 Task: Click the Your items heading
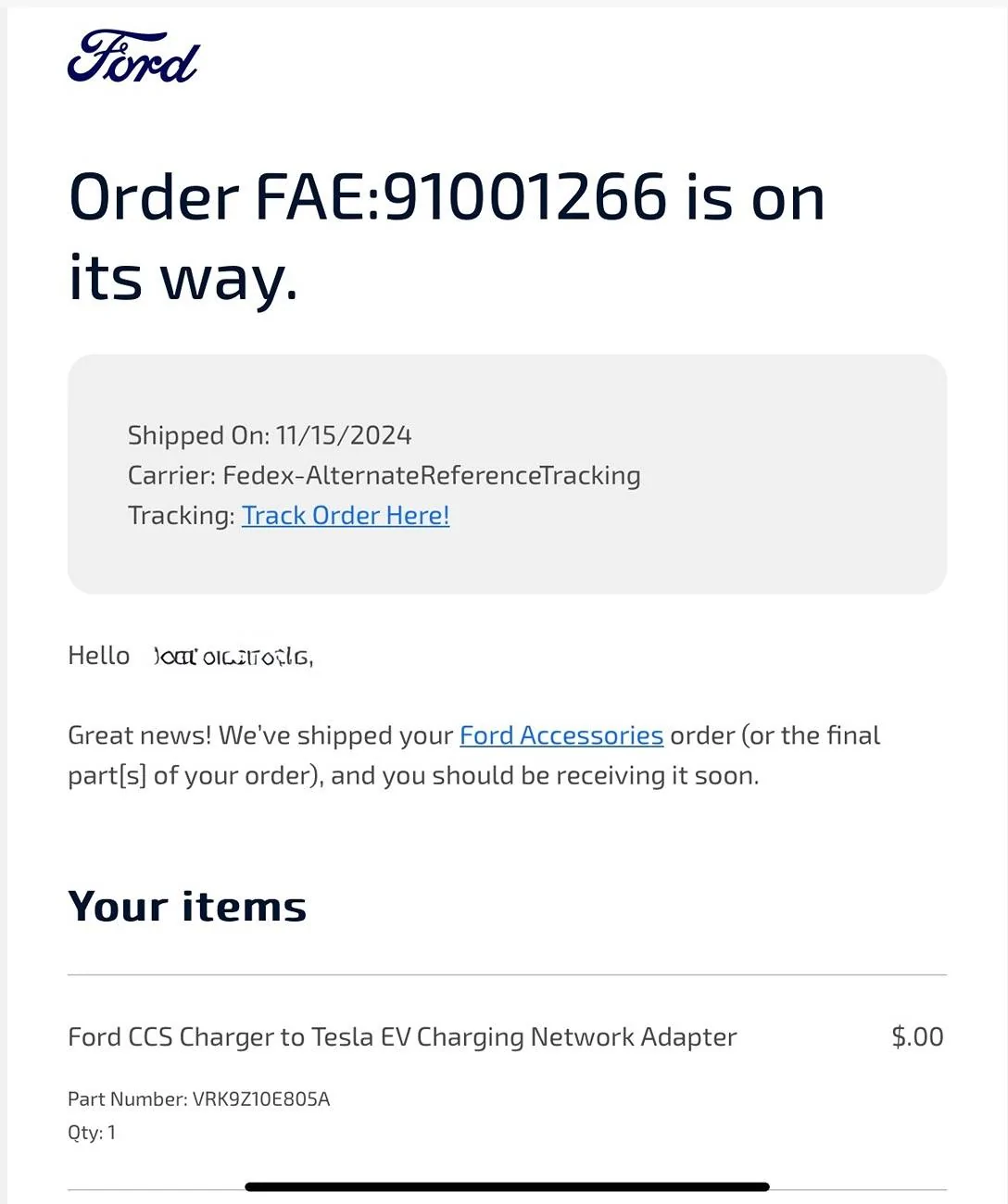[187, 907]
